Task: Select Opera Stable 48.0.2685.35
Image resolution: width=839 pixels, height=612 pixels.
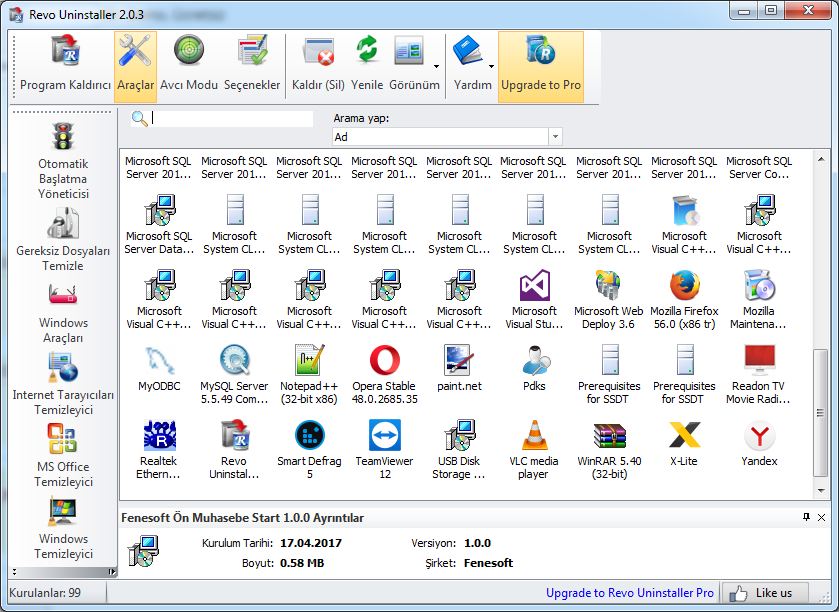Action: 385,374
